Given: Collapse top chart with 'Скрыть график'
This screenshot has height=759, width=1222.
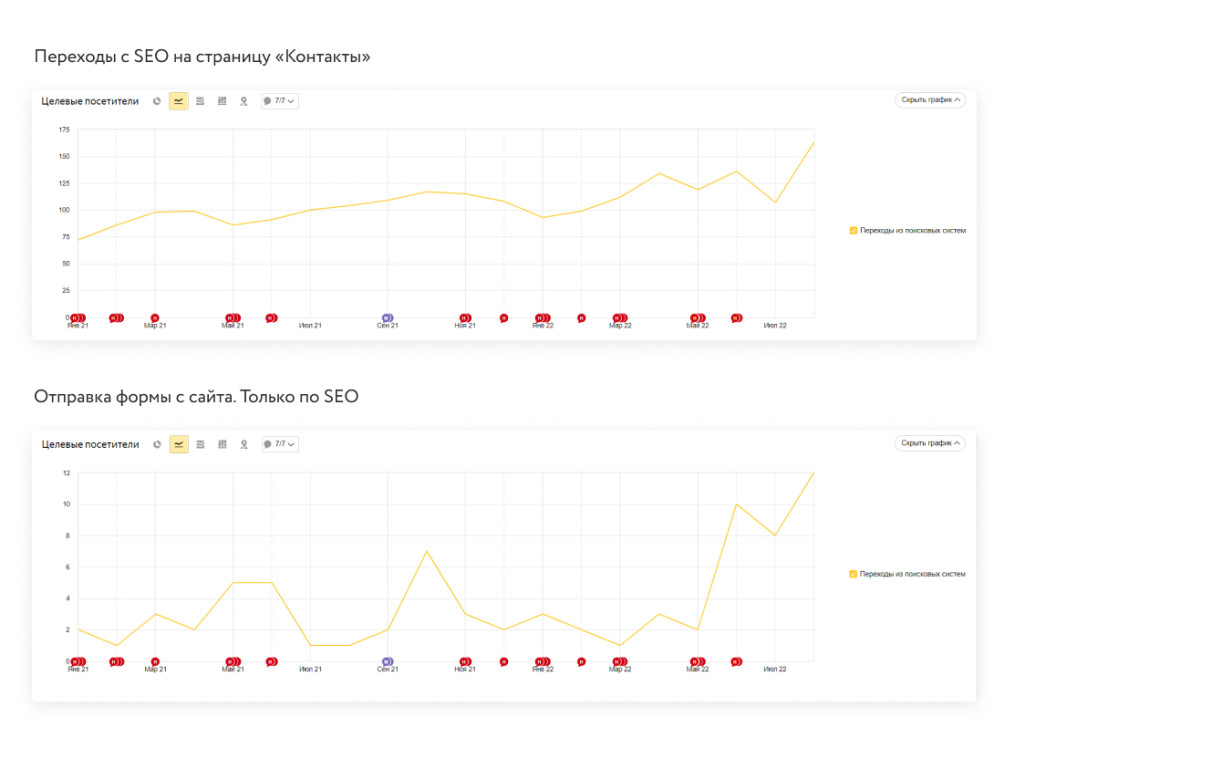Looking at the screenshot, I should (x=930, y=100).
